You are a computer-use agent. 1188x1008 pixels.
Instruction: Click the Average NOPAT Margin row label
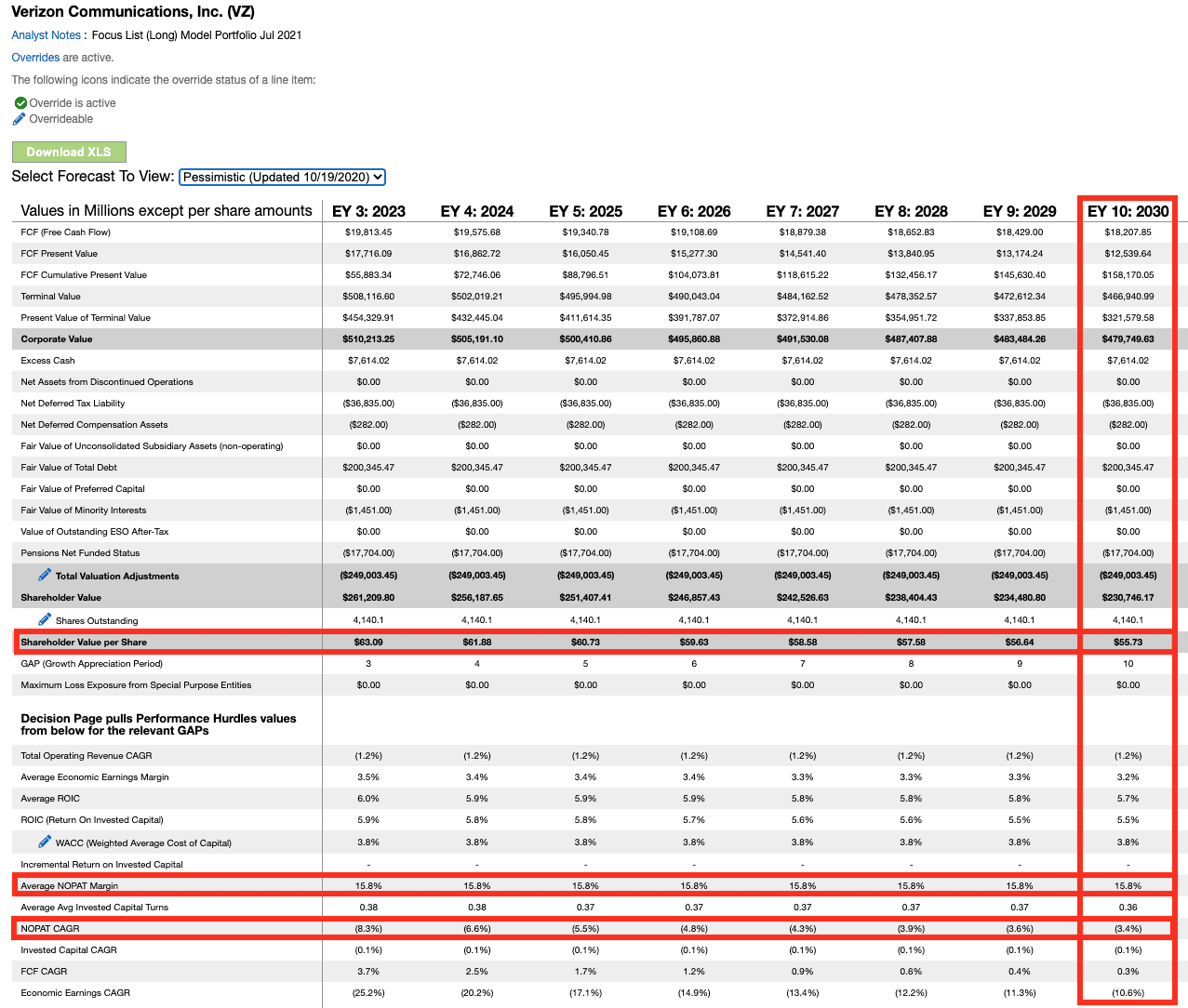pyautogui.click(x=70, y=886)
